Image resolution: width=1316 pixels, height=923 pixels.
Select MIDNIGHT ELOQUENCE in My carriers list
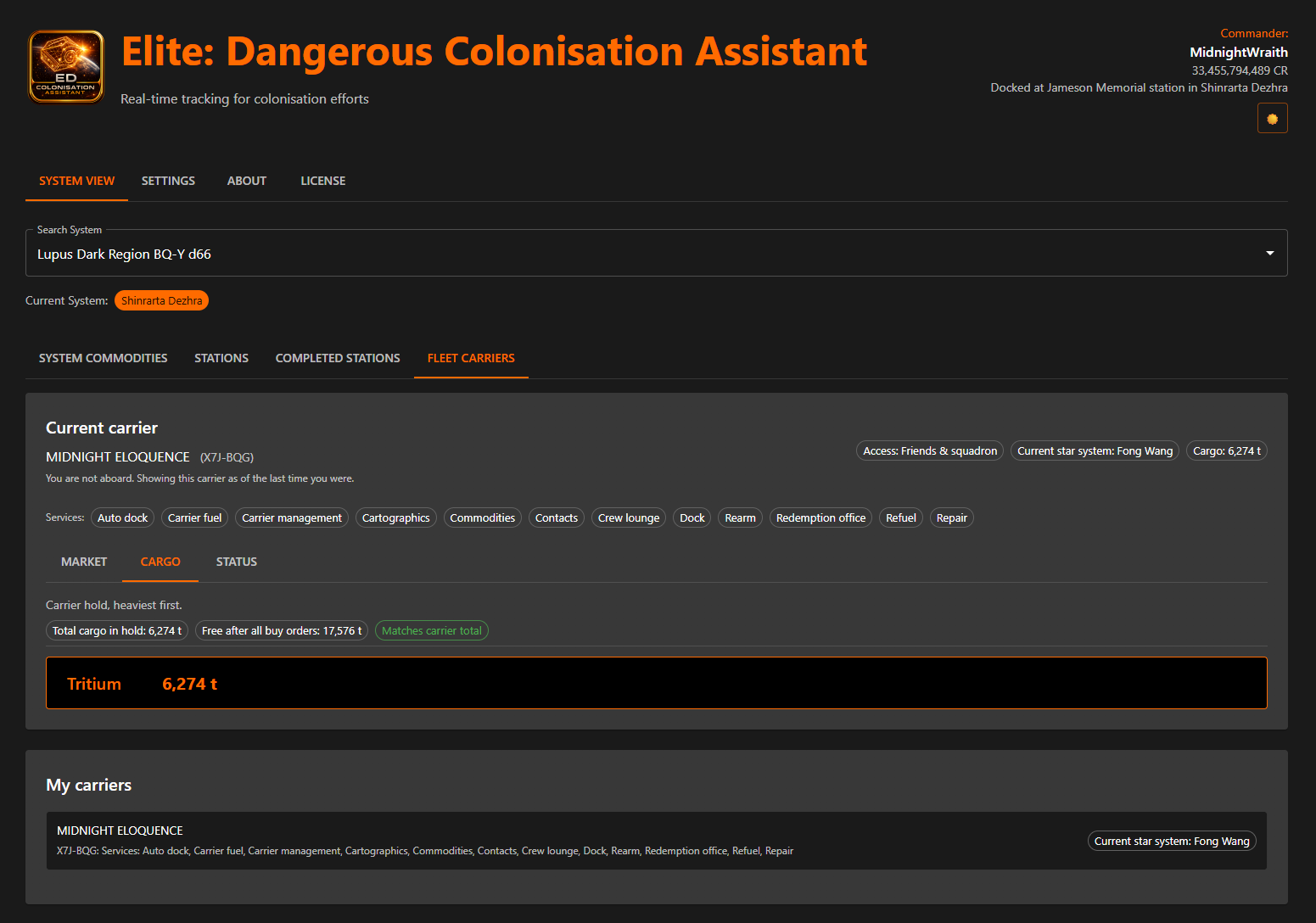(657, 841)
